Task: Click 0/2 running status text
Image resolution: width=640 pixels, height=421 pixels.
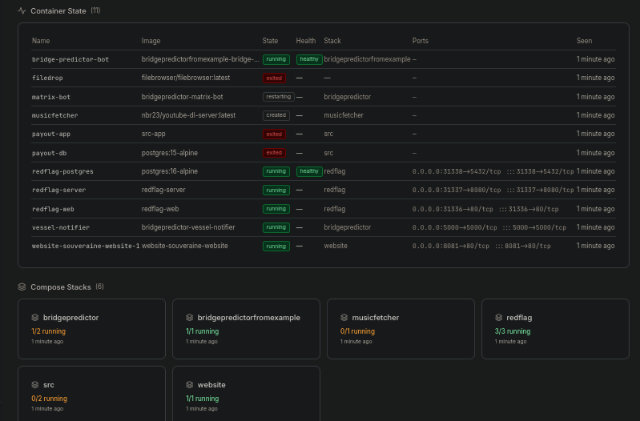Action: tap(49, 399)
